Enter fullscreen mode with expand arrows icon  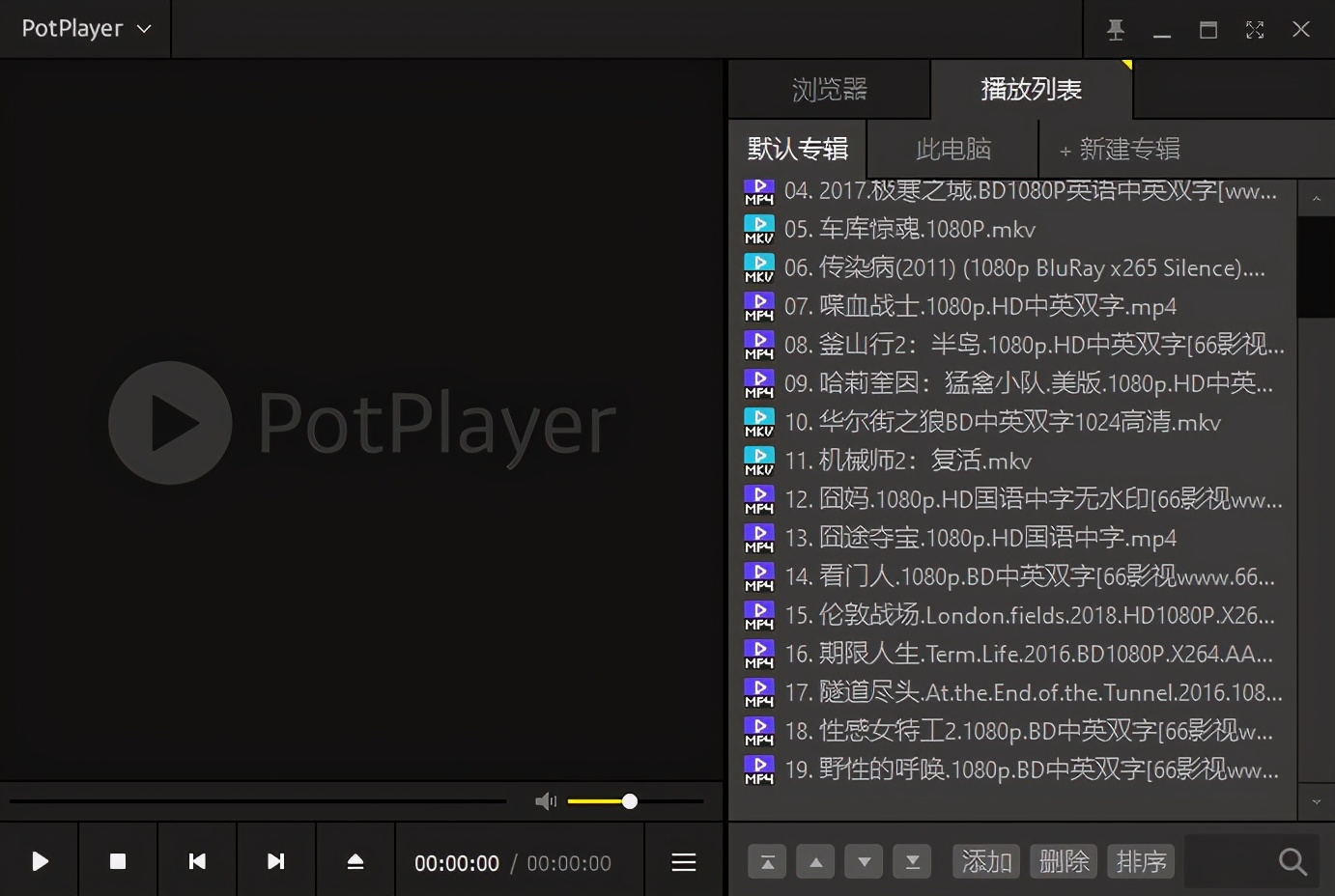[1255, 29]
